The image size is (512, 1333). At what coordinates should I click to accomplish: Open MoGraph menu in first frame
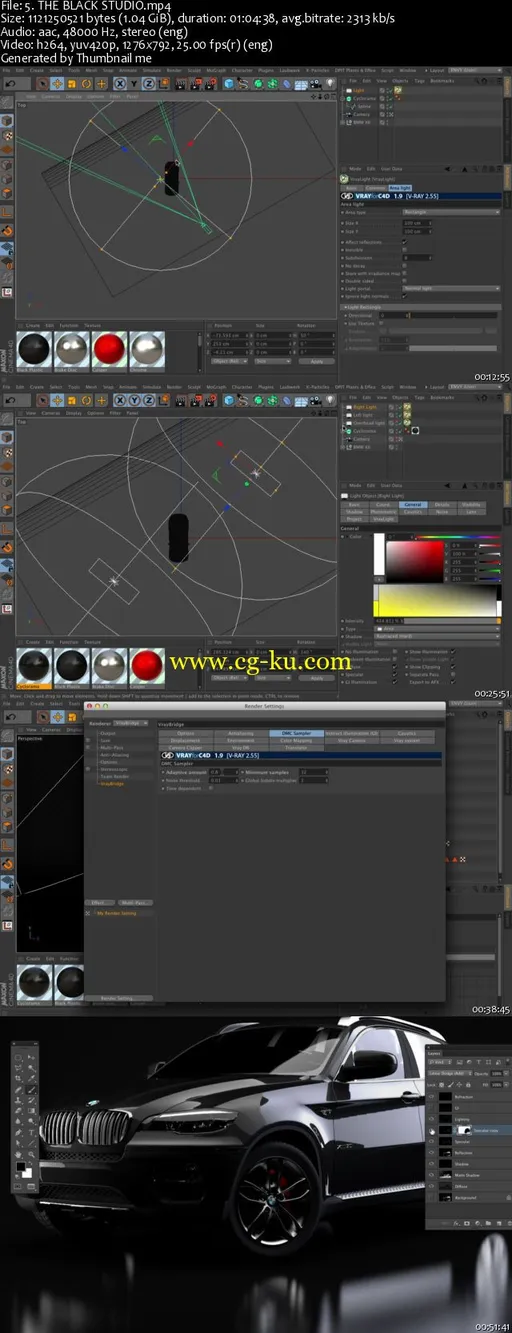pos(217,70)
